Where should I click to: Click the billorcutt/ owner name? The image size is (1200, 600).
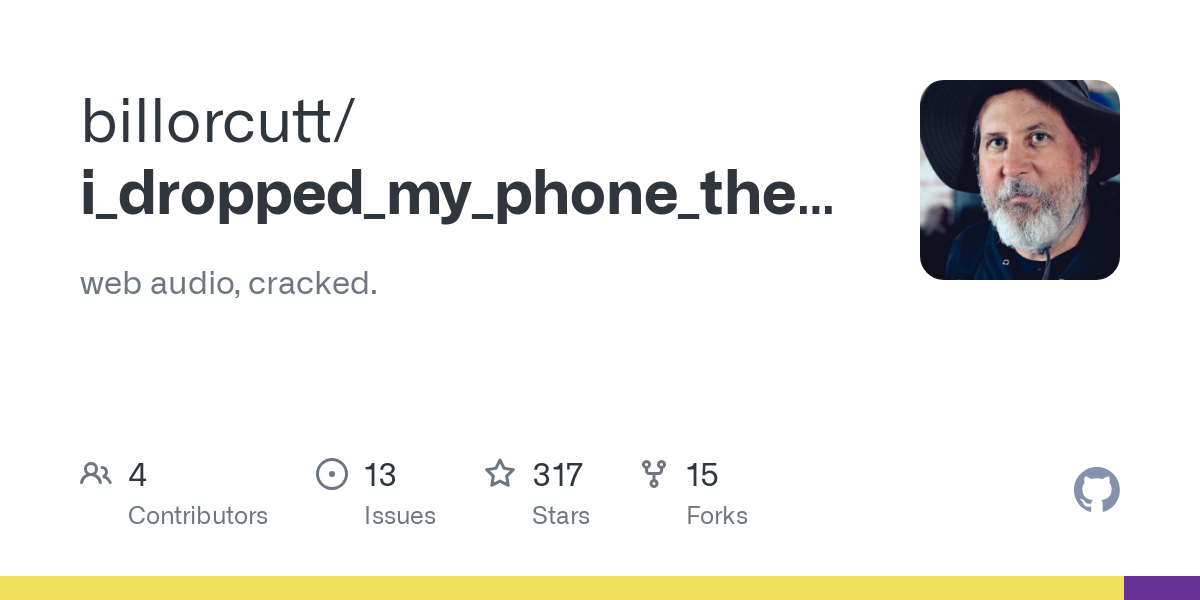click(x=216, y=121)
